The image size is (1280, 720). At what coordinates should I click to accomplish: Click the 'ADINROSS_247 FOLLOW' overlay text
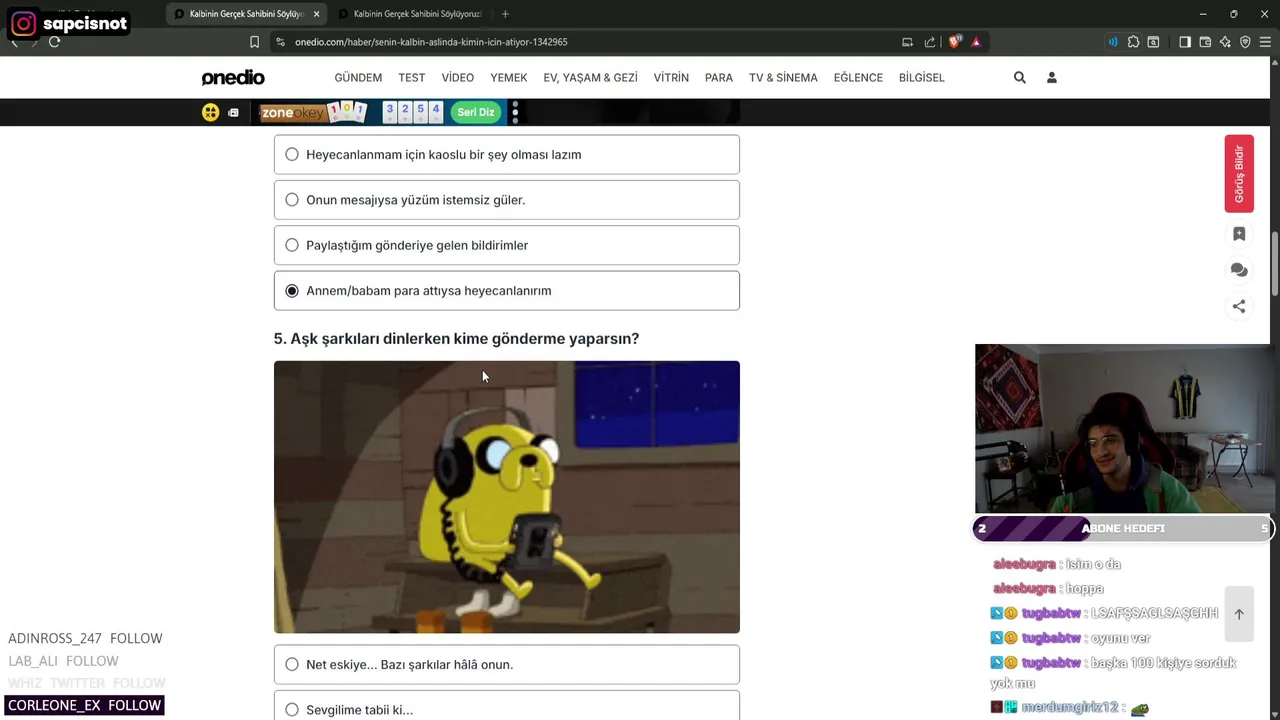pos(85,638)
